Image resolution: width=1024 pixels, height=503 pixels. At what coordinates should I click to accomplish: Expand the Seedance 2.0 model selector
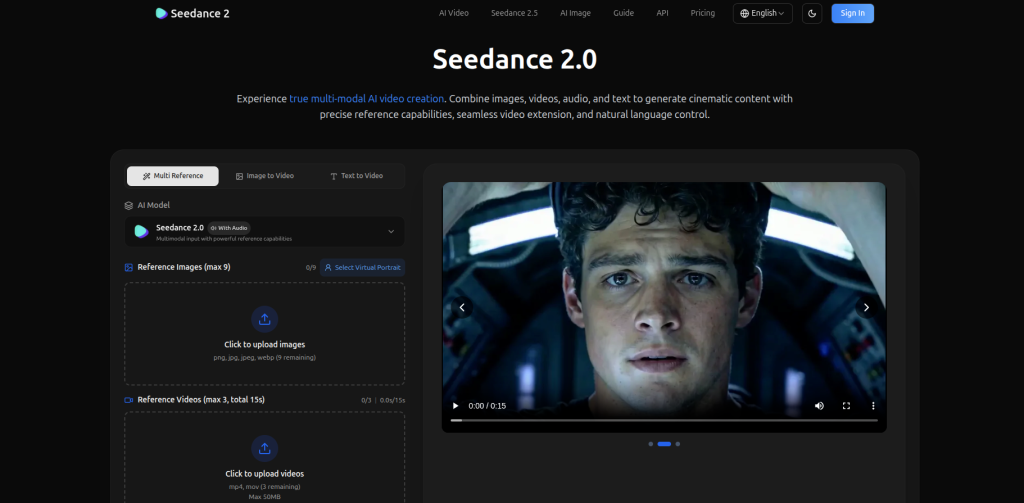[x=264, y=231]
